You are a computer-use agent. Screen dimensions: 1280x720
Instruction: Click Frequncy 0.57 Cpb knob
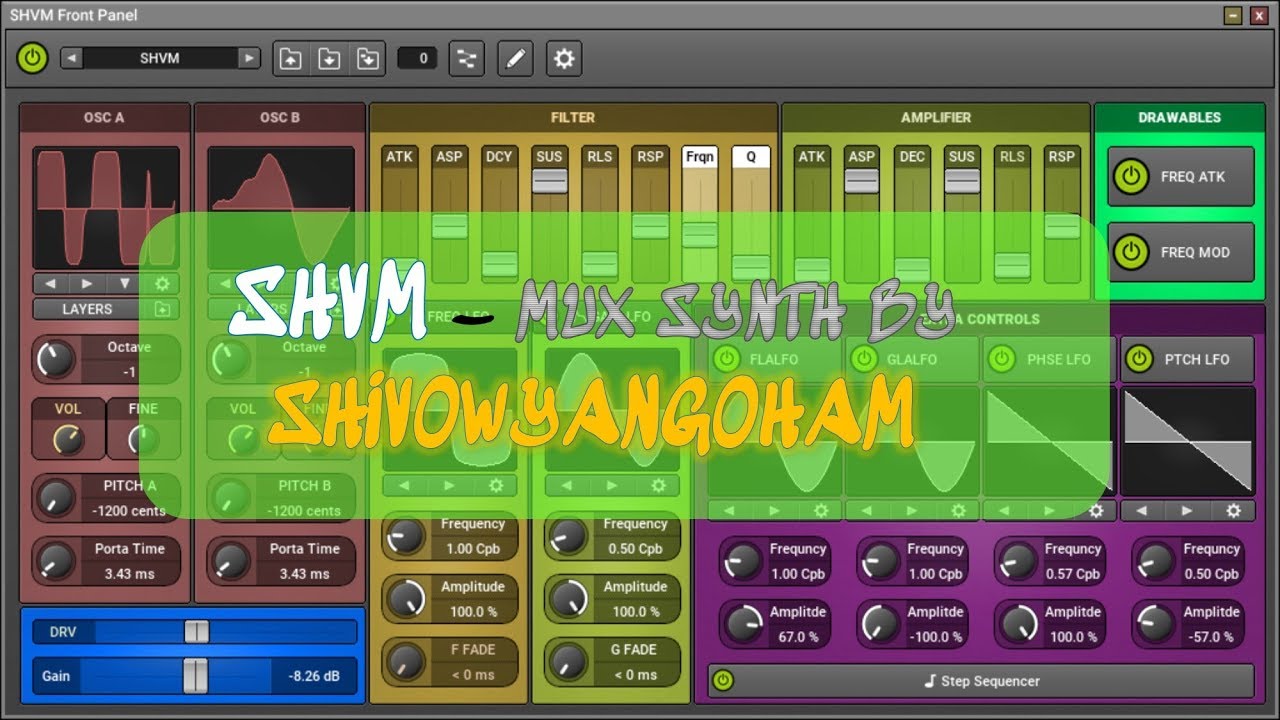coord(1019,561)
